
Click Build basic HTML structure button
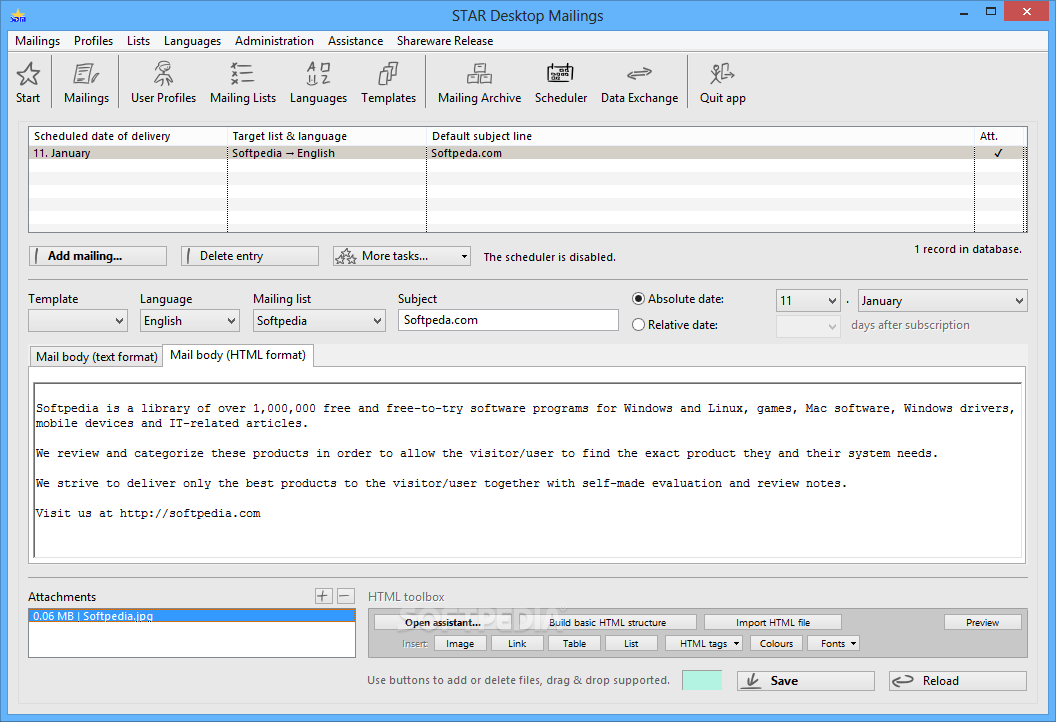(607, 622)
